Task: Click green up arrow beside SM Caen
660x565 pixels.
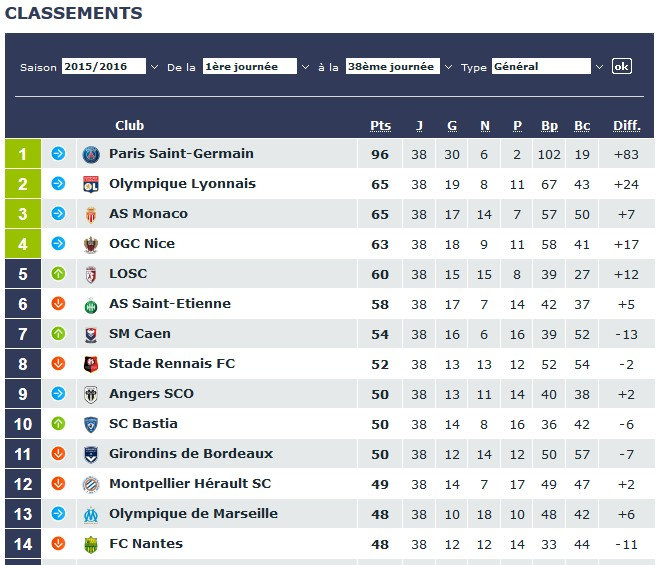Action: click(x=58, y=334)
